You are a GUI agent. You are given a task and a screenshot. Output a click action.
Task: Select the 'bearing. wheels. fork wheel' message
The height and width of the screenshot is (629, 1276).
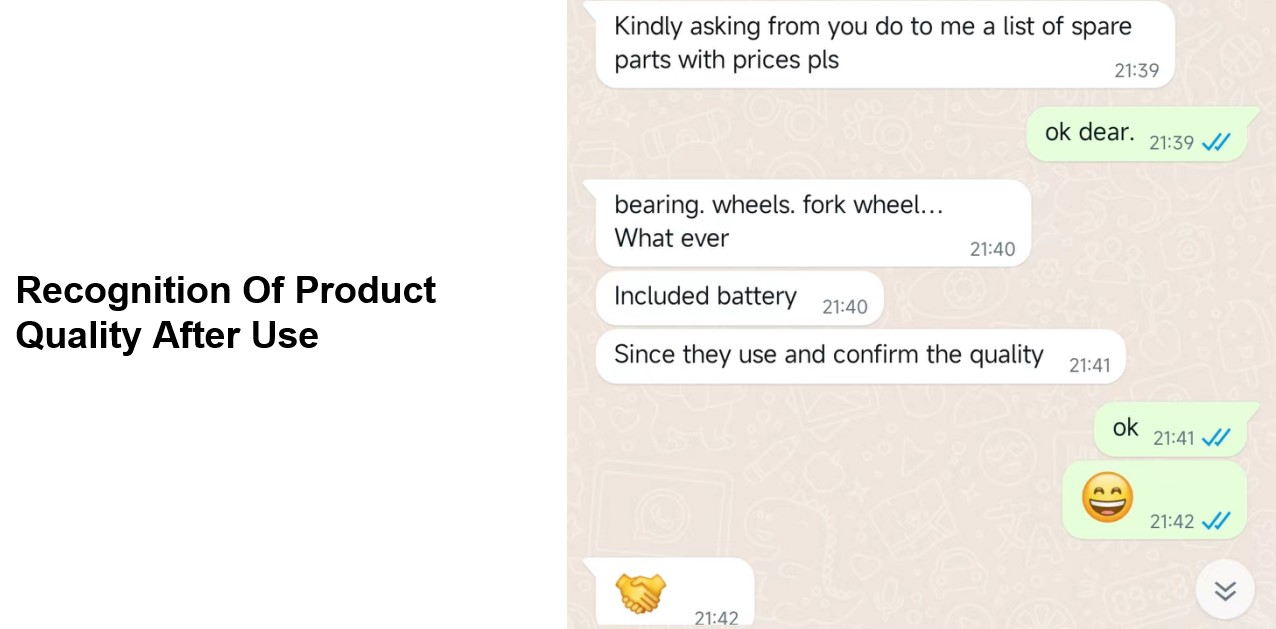point(813,223)
